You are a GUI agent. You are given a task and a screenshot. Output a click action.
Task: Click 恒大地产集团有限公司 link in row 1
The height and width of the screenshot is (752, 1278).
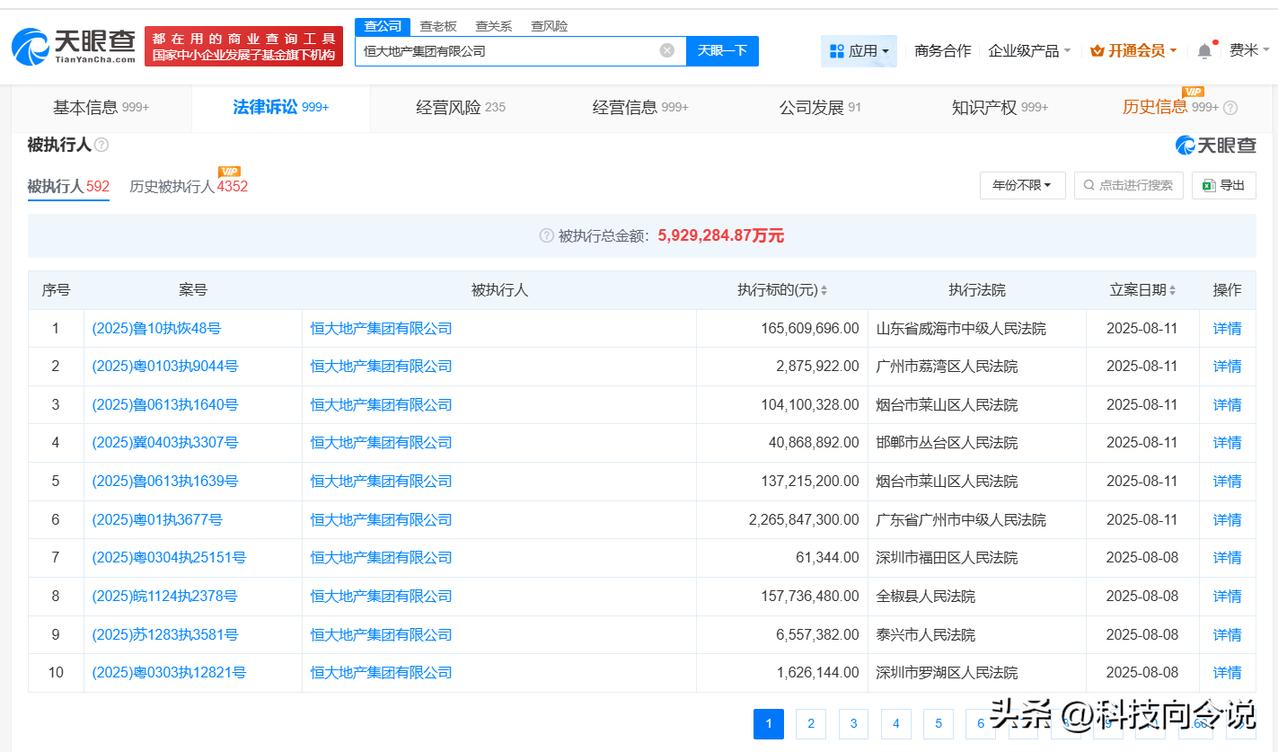[x=381, y=328]
